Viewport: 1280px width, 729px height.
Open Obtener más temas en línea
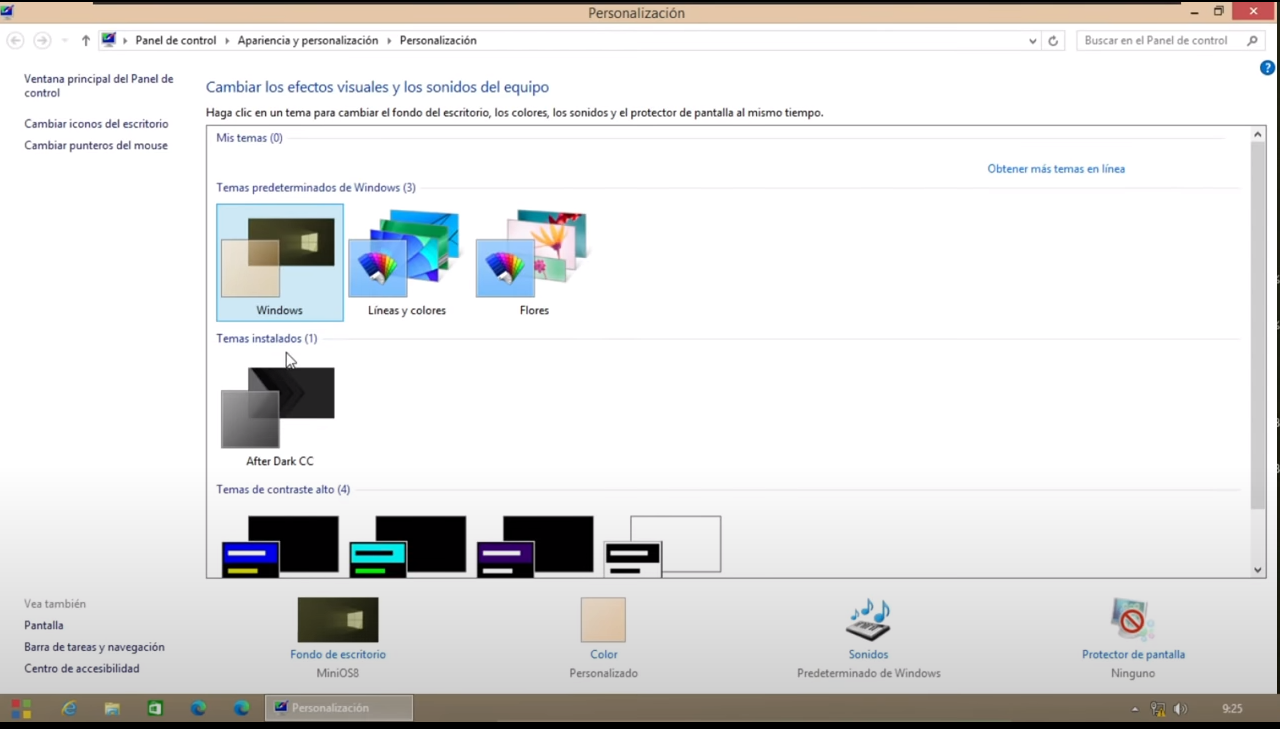click(x=1056, y=168)
